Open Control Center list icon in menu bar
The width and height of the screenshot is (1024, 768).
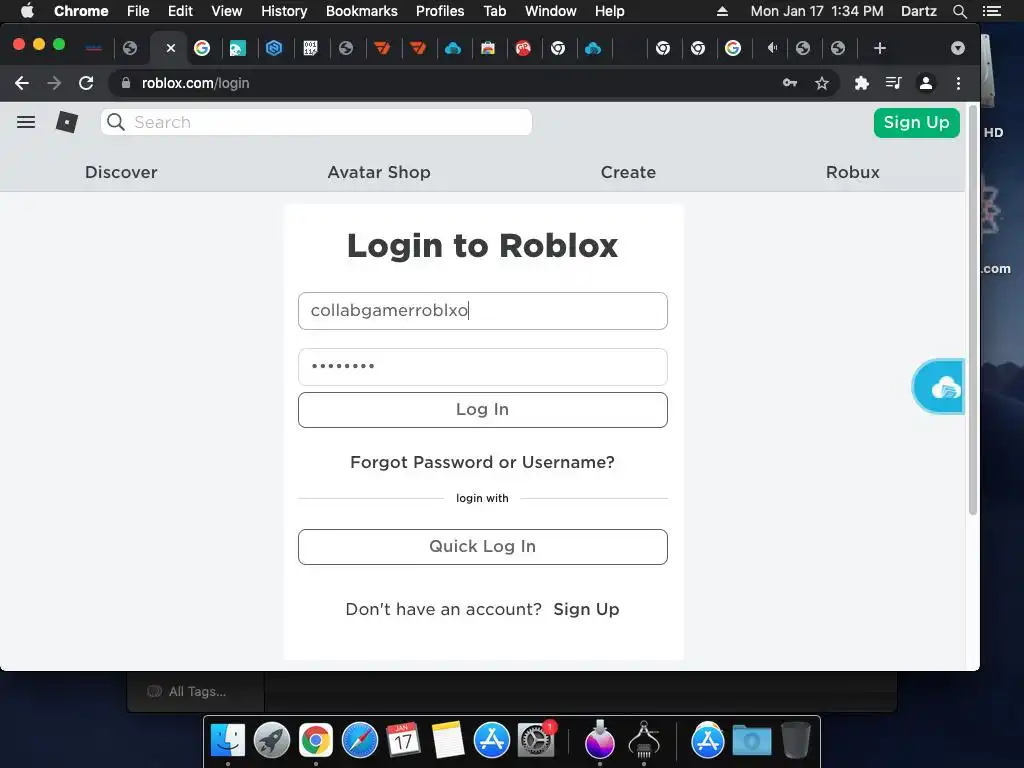991,11
